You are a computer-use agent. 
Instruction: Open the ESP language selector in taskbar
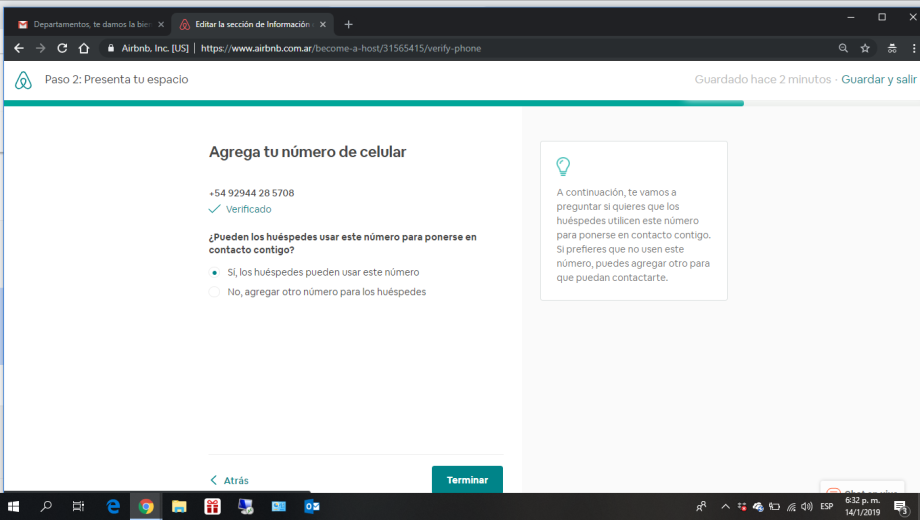826,507
